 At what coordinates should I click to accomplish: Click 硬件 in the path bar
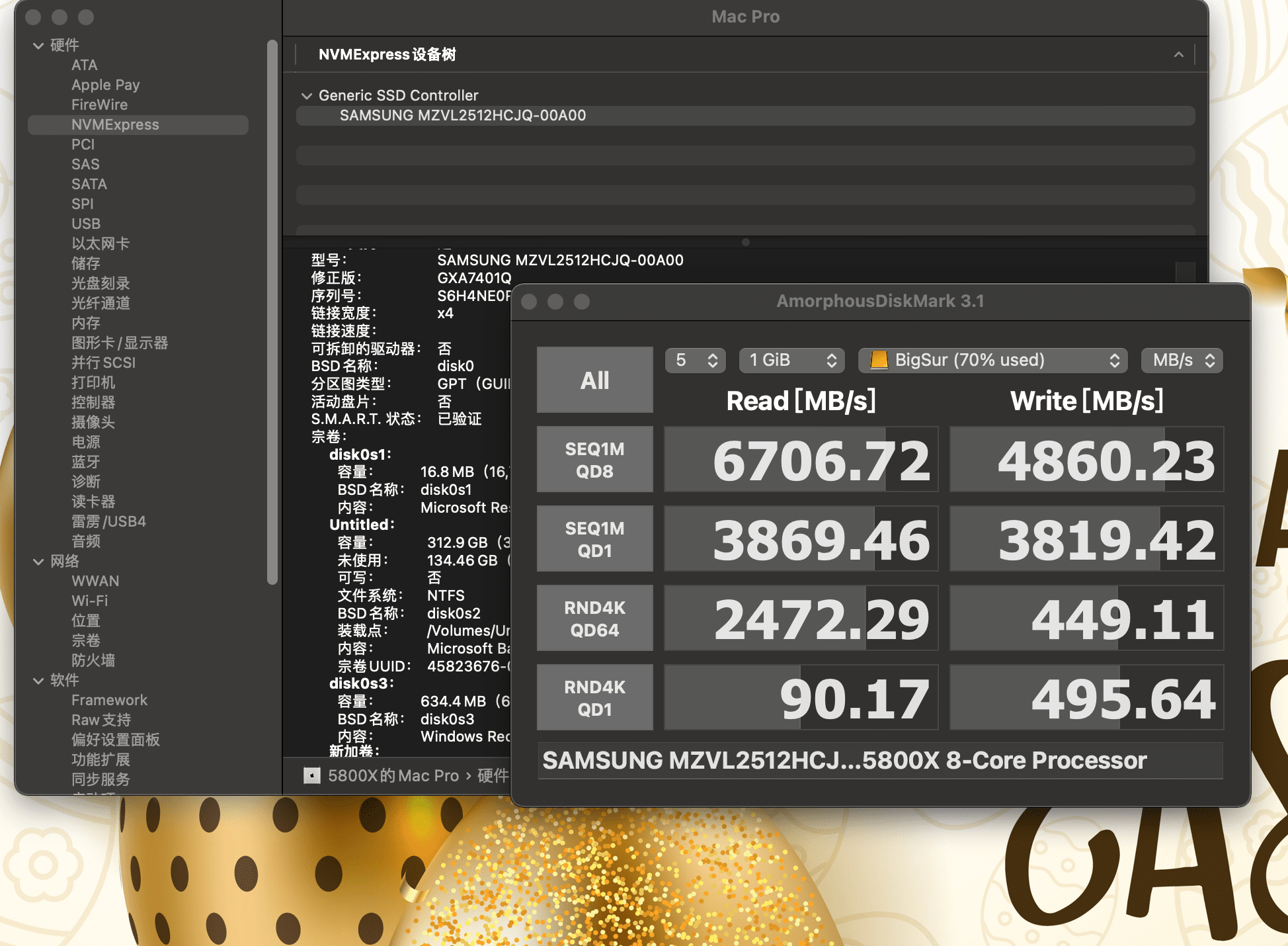click(493, 775)
